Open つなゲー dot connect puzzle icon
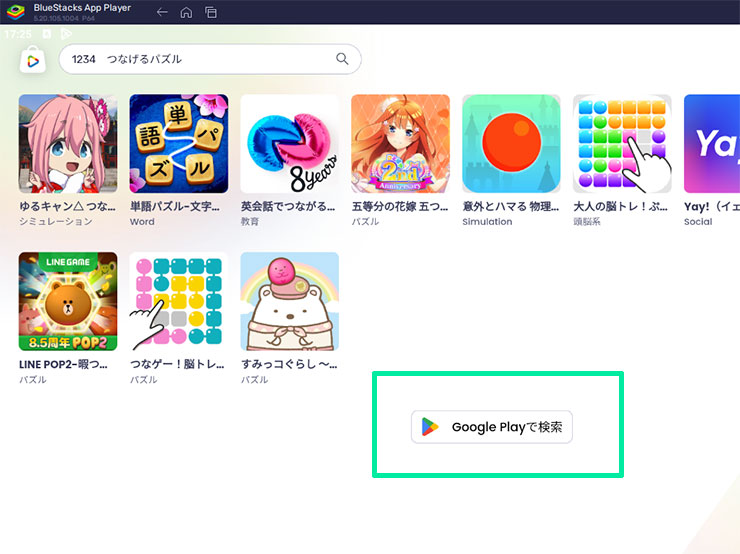This screenshot has width=740, height=554. pos(179,302)
